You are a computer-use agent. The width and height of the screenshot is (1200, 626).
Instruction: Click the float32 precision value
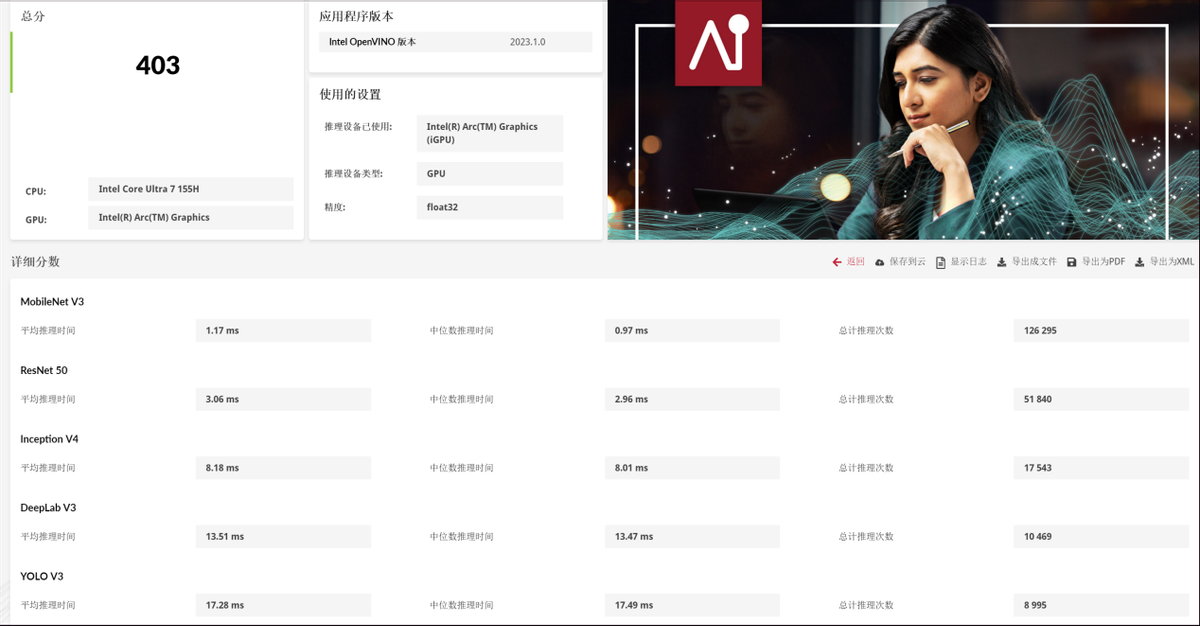(x=489, y=208)
